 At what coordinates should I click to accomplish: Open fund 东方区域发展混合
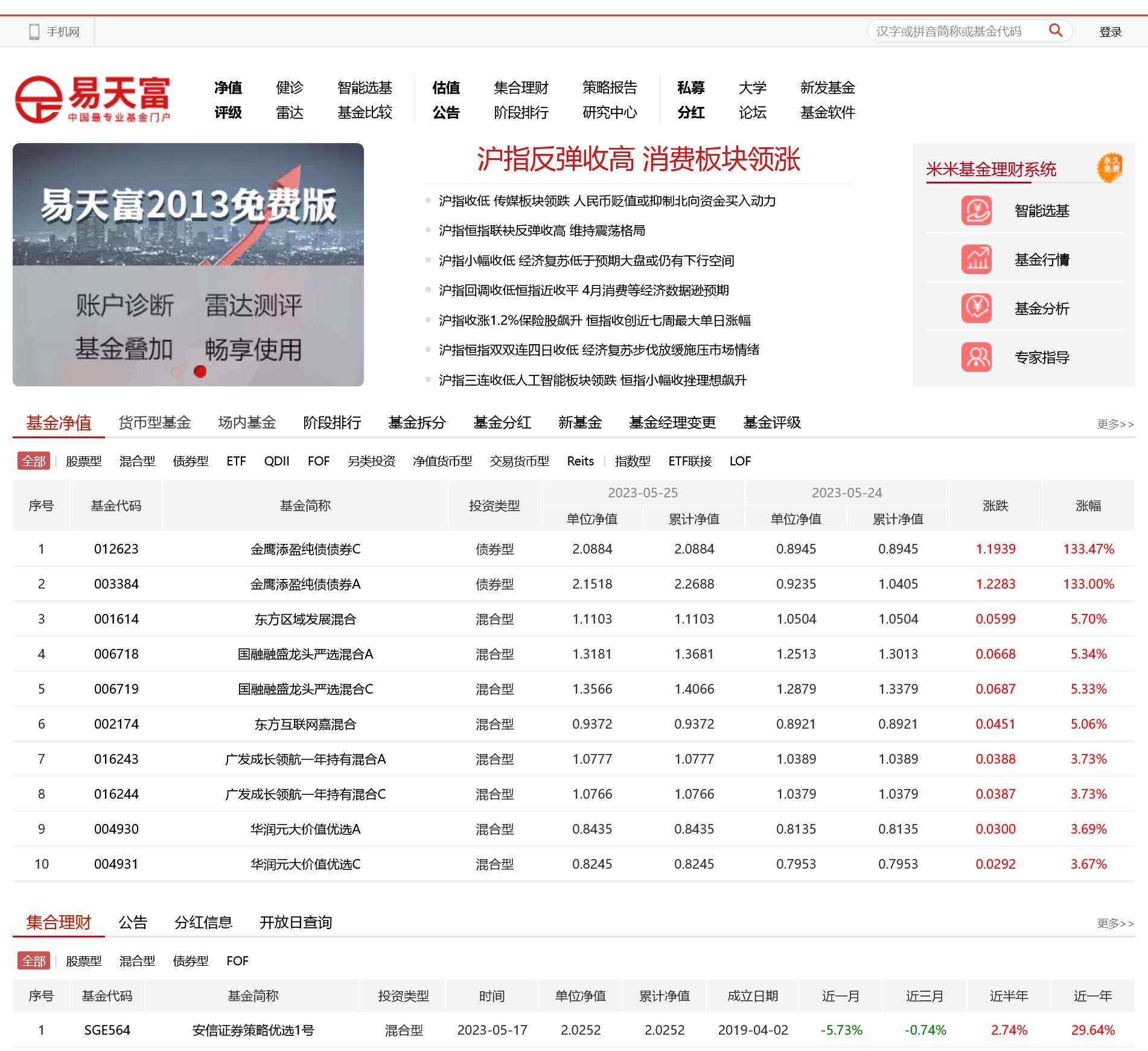point(305,619)
